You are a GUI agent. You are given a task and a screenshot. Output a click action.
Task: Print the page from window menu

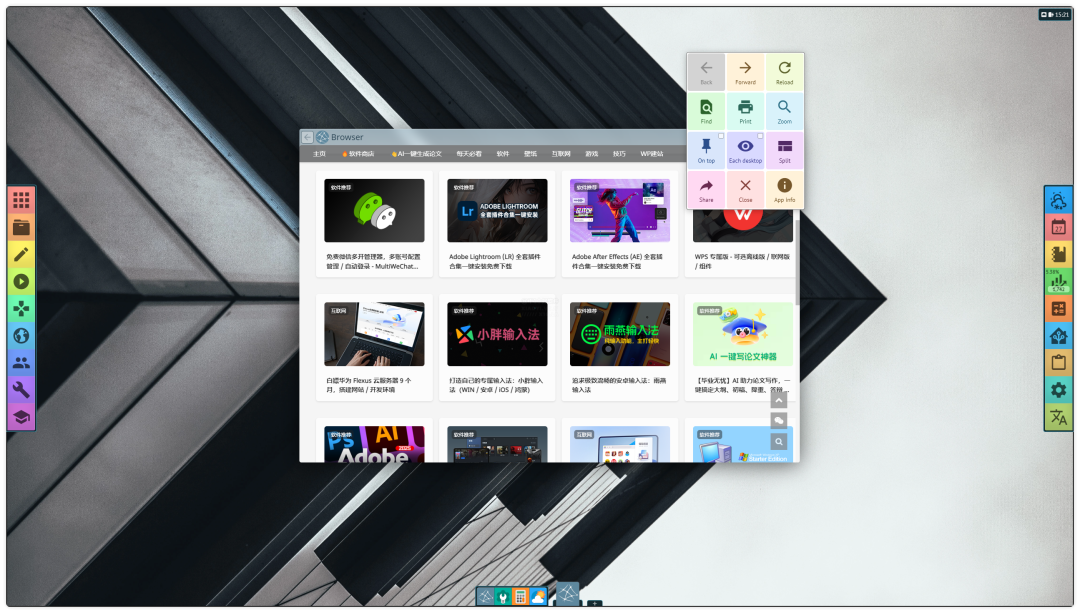click(745, 112)
